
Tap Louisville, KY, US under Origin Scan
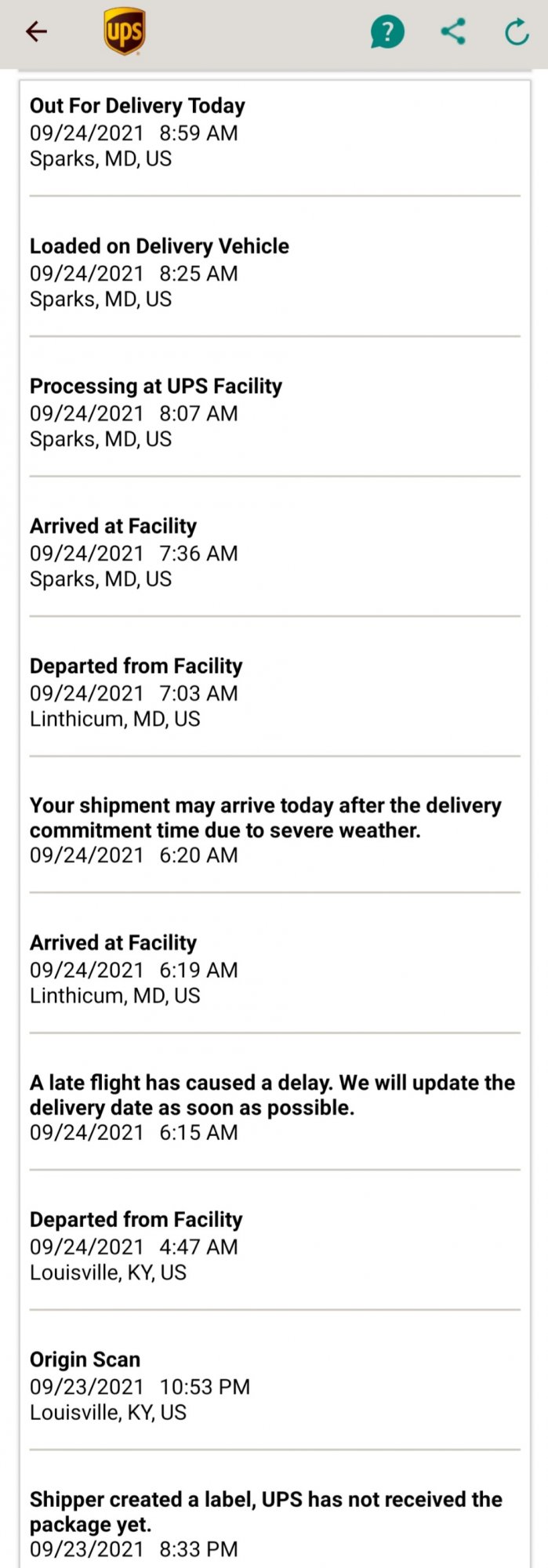108,1413
